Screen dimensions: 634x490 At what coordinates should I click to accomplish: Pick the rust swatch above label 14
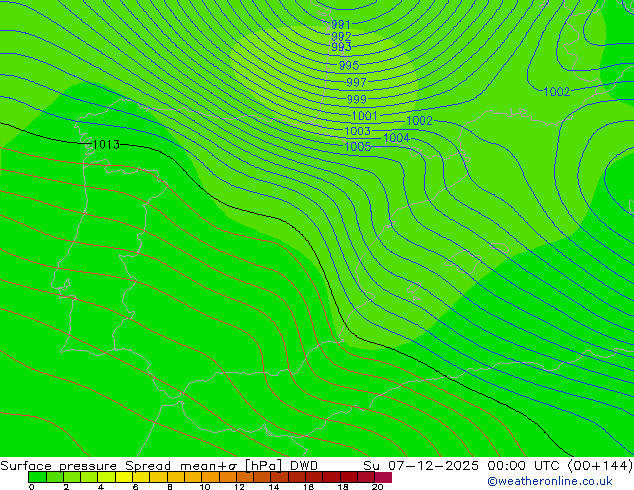pyautogui.click(x=279, y=477)
